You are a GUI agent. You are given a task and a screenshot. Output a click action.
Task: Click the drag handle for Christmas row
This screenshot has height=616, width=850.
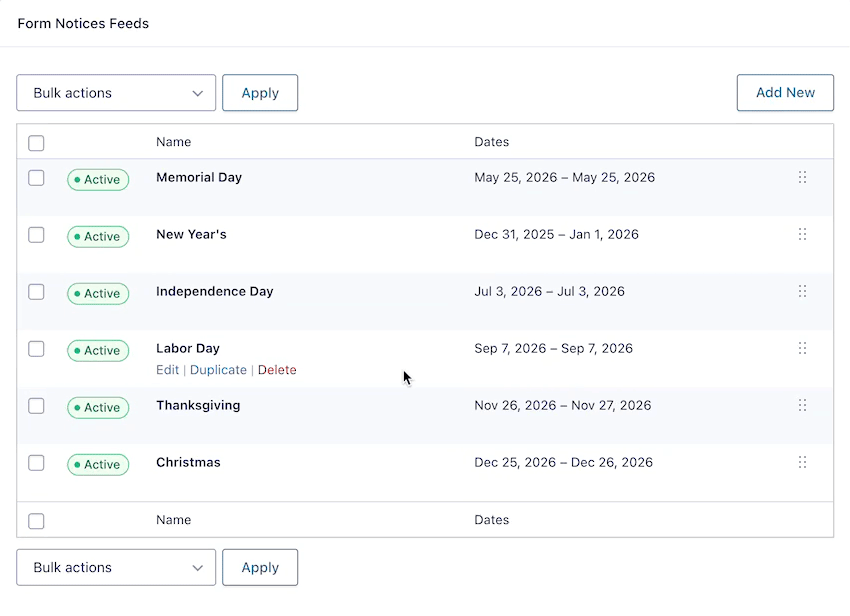coord(802,463)
